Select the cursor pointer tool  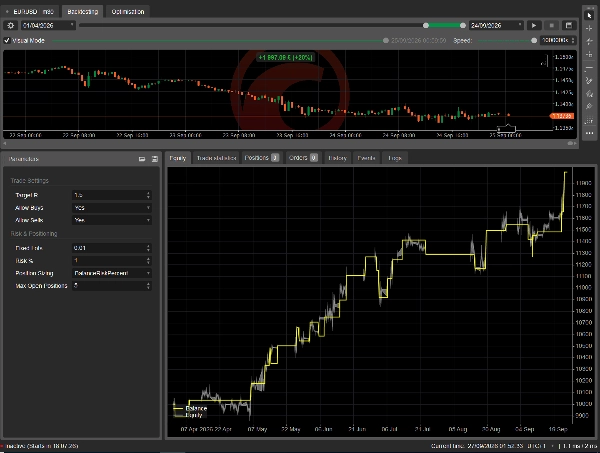589,15
